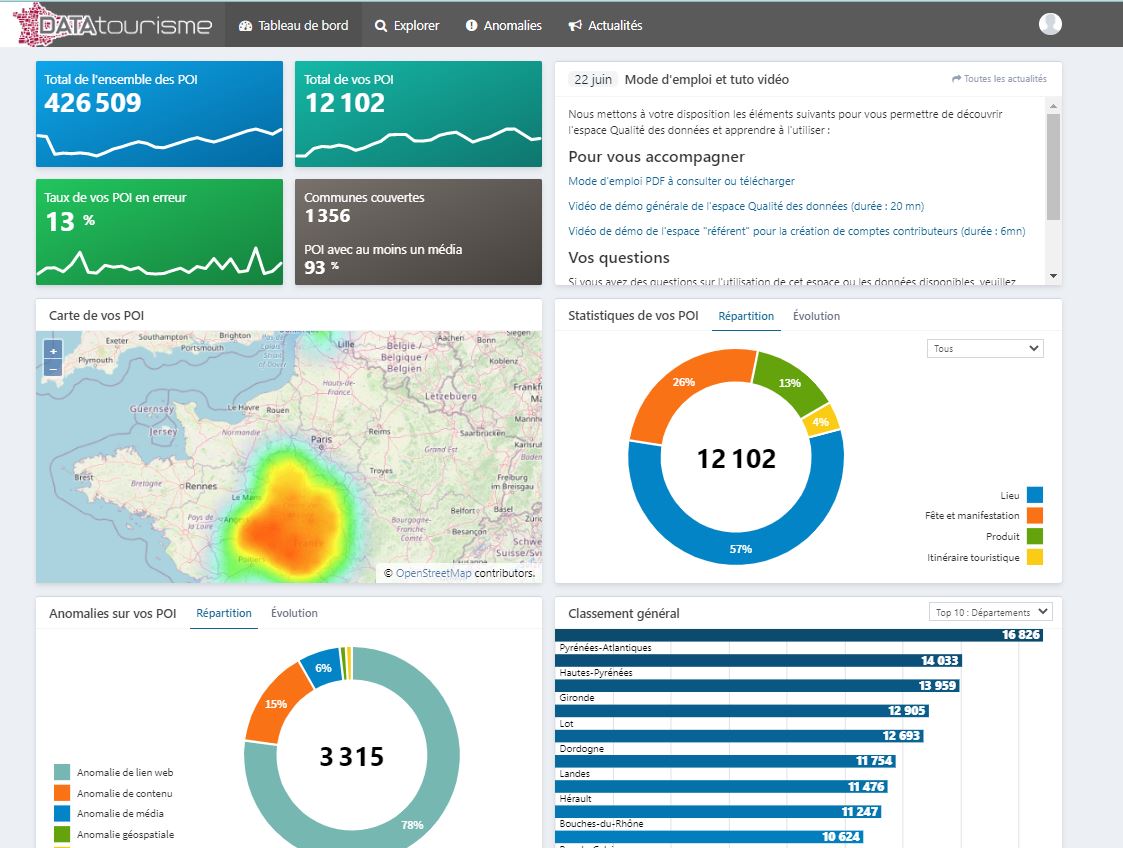1123x848 pixels.
Task: Zoom in on the POI map
Action: (53, 351)
